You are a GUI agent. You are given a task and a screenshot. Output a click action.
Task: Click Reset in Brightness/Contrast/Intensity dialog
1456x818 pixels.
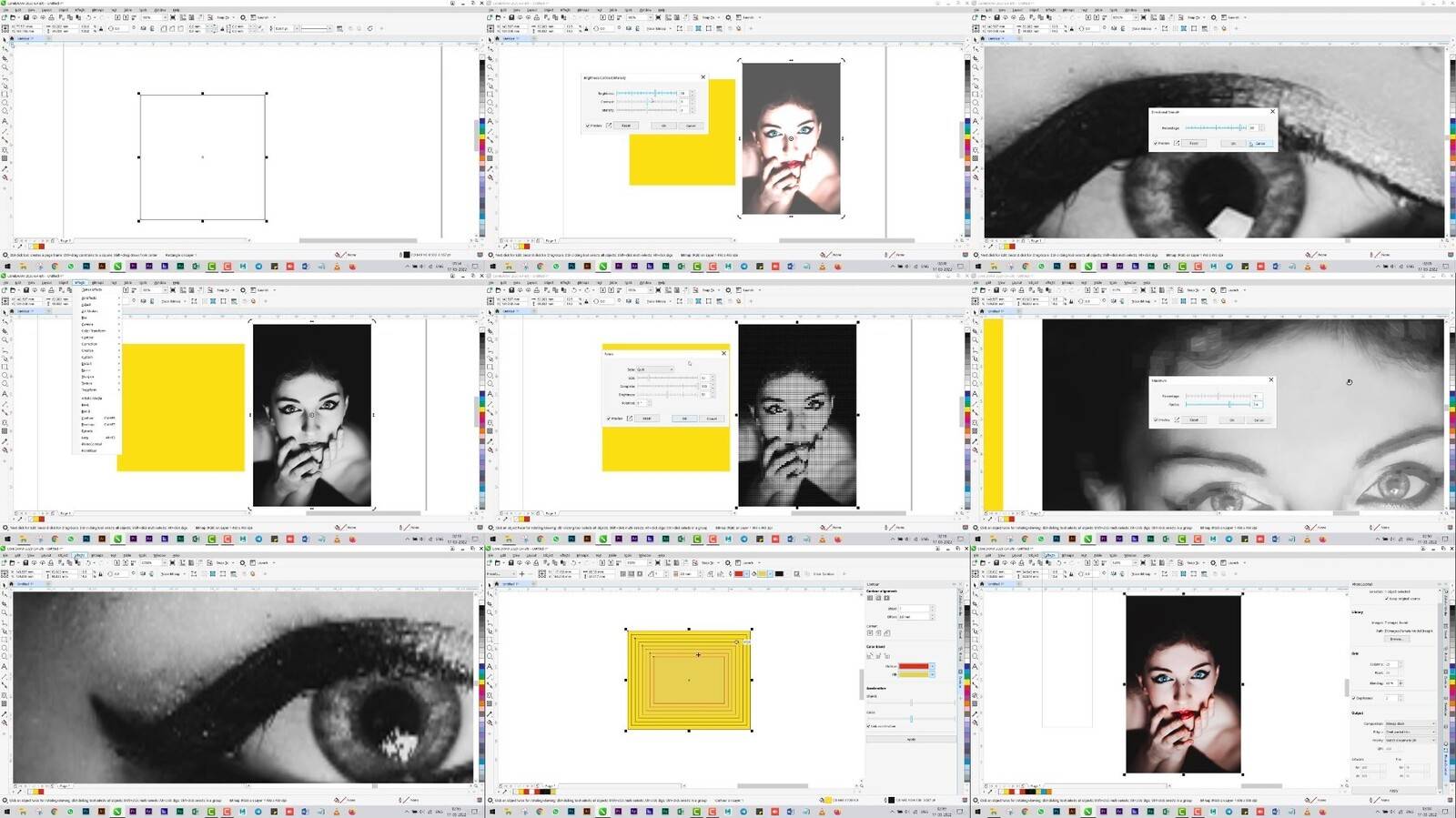click(x=626, y=126)
